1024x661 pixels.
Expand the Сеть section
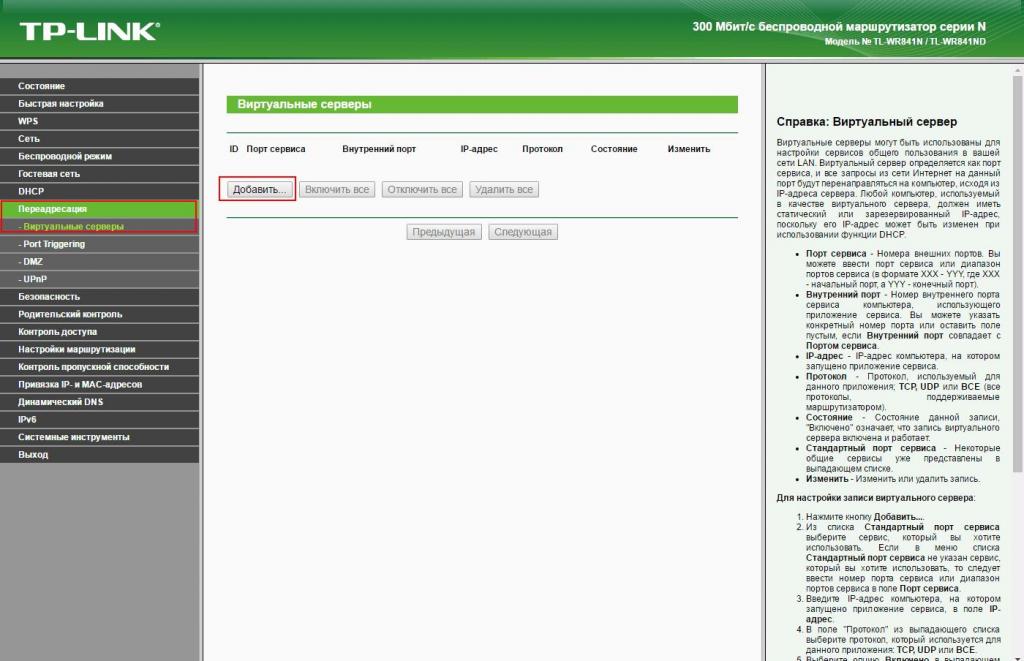tap(99, 139)
